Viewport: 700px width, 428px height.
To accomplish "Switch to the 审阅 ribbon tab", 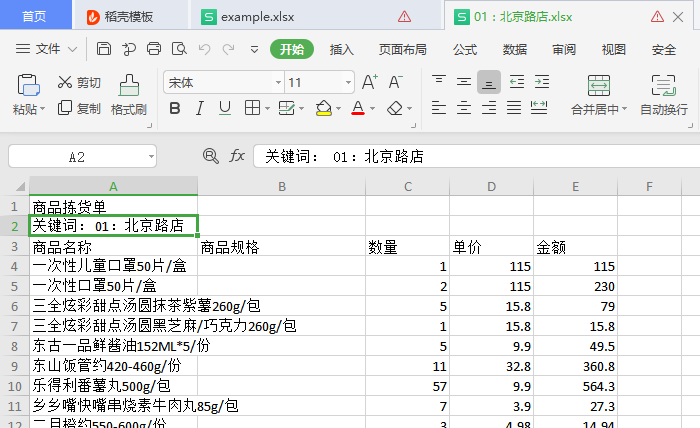I will 564,50.
